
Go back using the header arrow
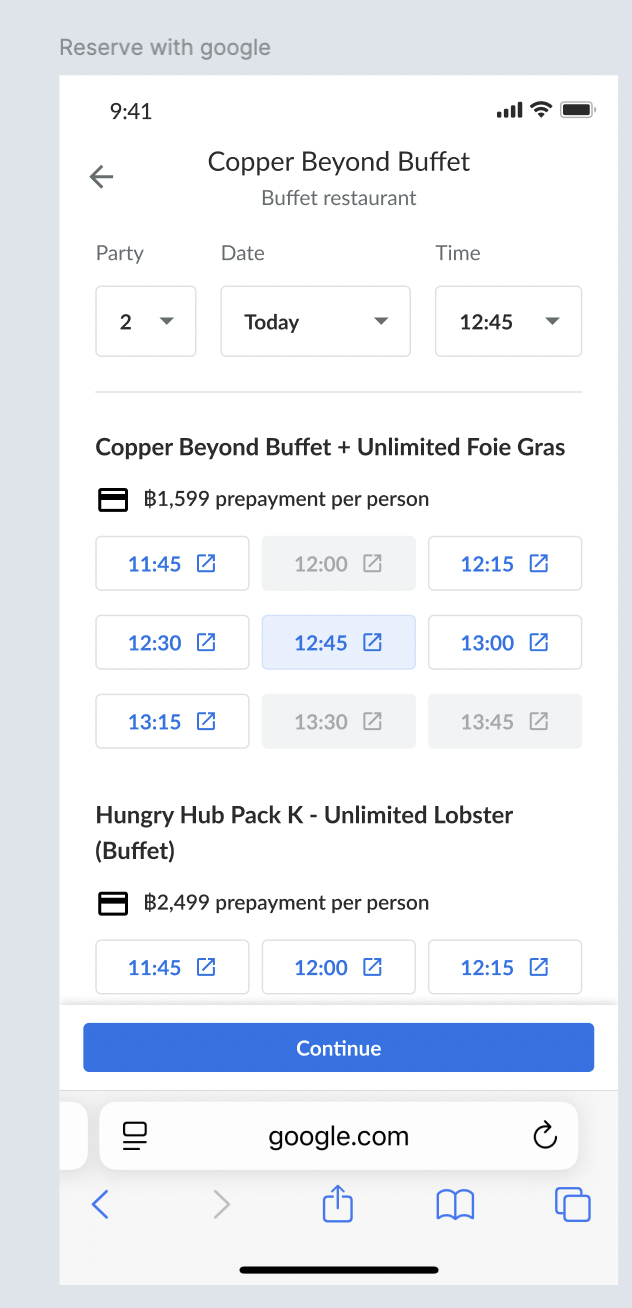coord(102,177)
